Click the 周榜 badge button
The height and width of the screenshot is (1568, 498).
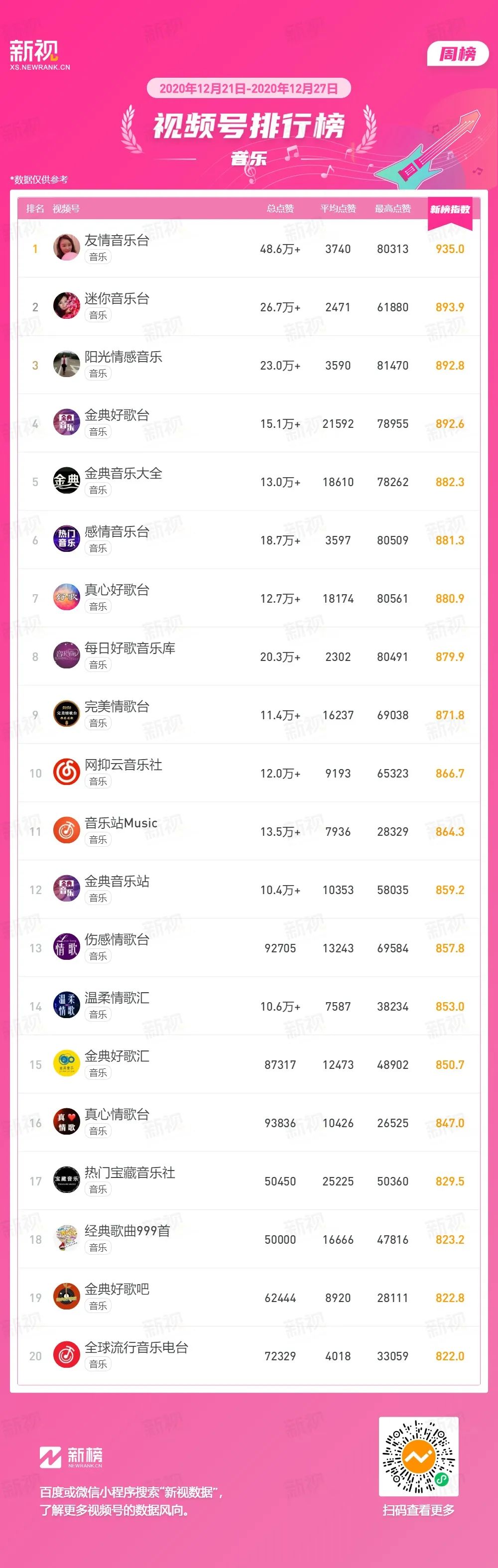click(x=458, y=54)
